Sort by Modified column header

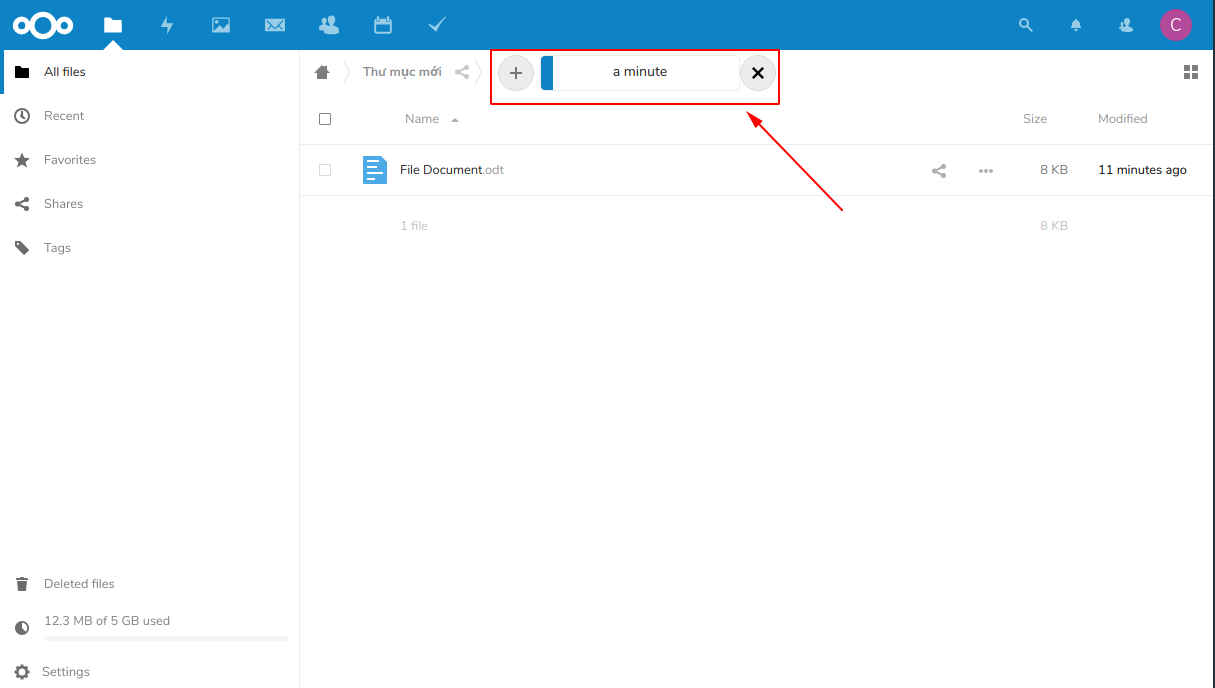[x=1123, y=119]
